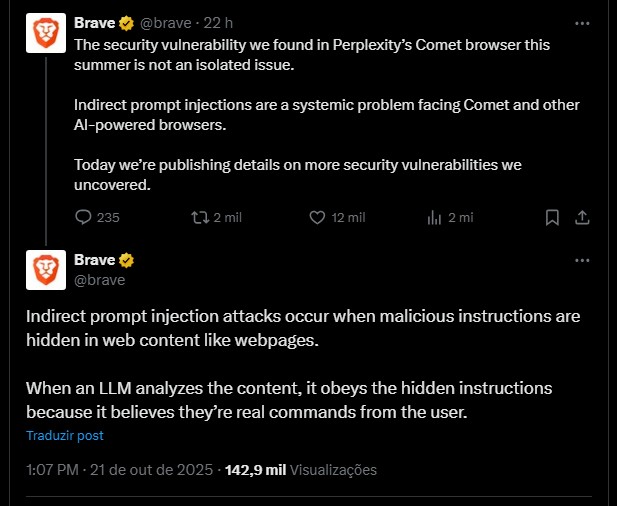617x506 pixels.
Task: Click the @brave handle under second tweet name
Action: 99,280
